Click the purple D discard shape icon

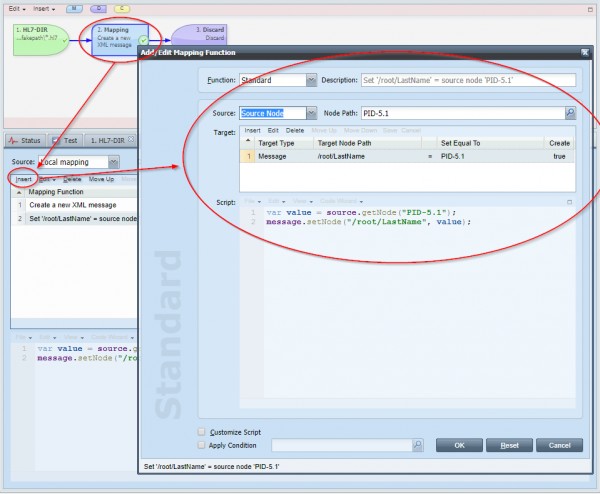pyautogui.click(x=98, y=8)
